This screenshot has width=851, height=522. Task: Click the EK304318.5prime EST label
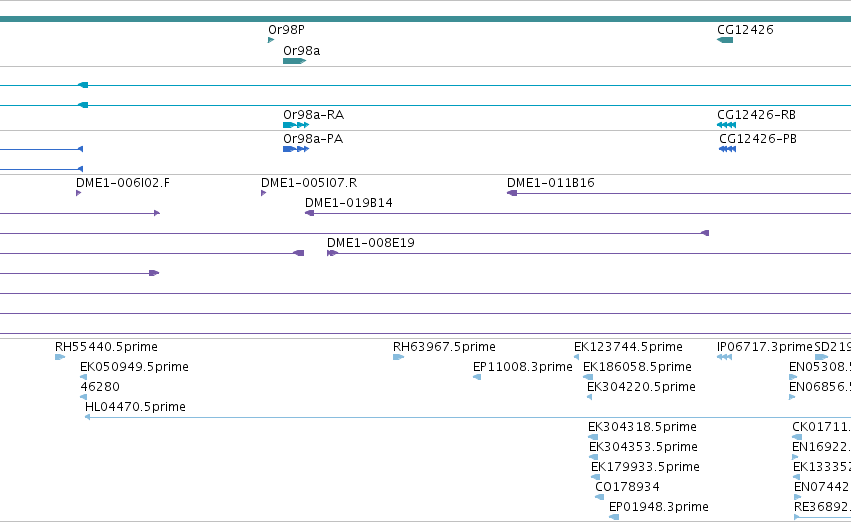(x=642, y=427)
